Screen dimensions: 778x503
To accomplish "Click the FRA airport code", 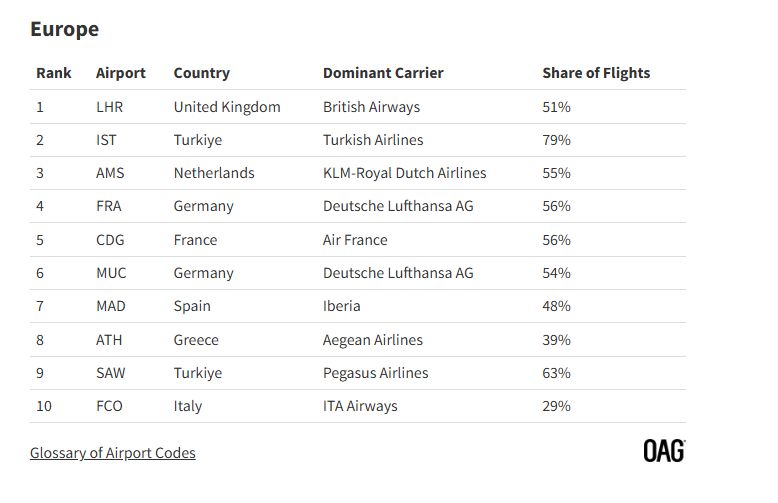I will coord(109,206).
